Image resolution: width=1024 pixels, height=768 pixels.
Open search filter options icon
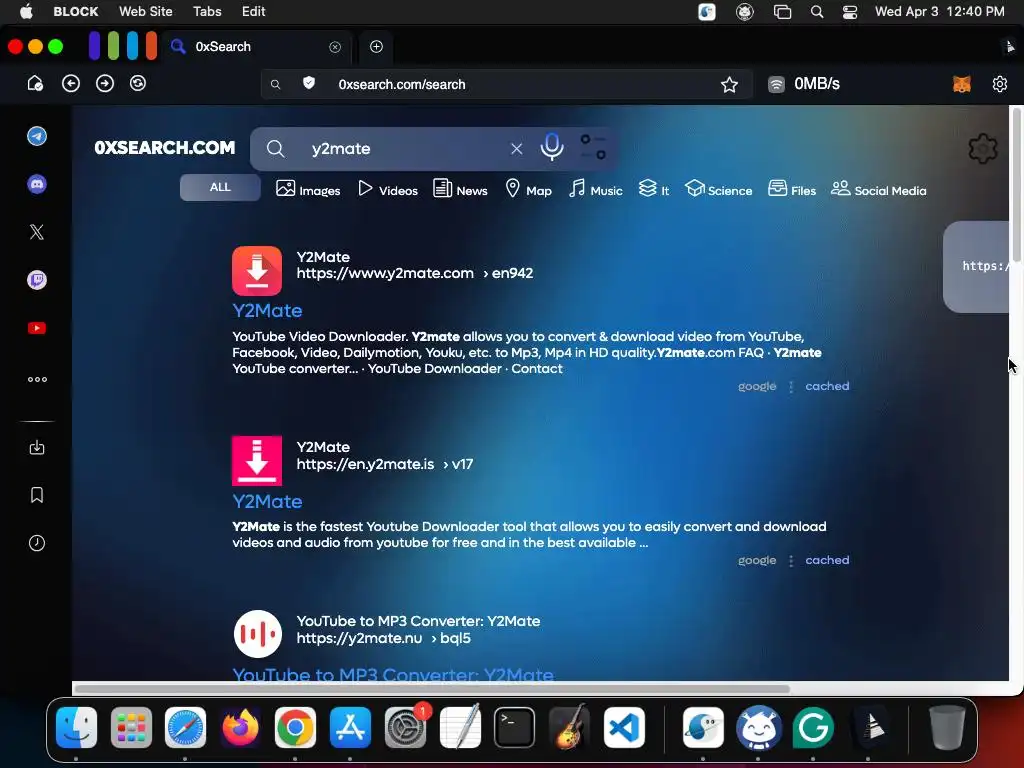[x=593, y=148]
